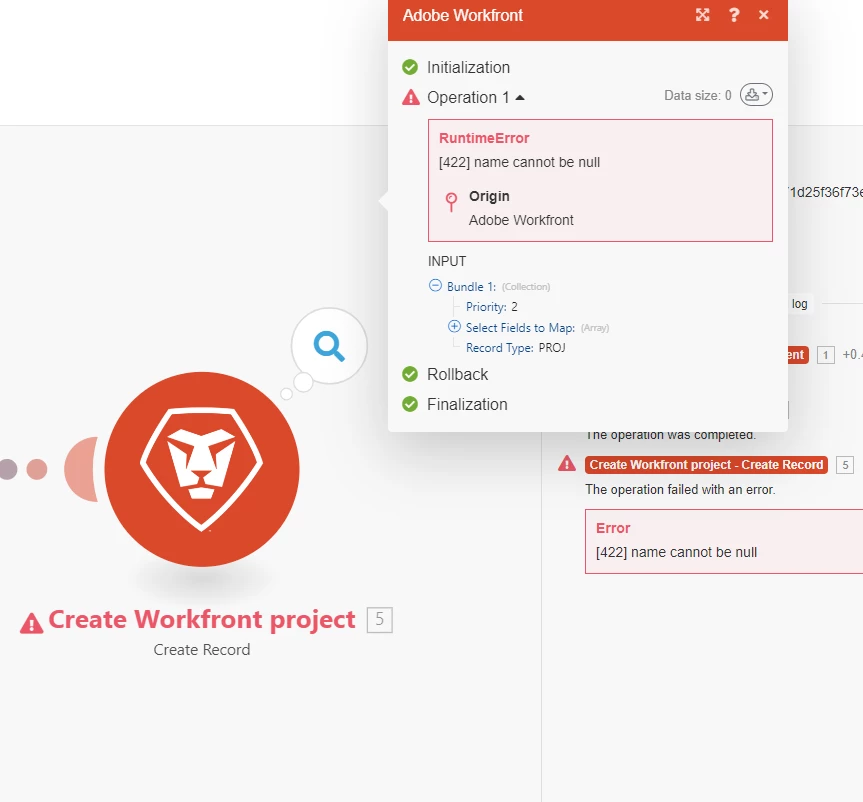The image size is (863, 802).
Task: Click the Create Workfront project module title
Action: [x=202, y=620]
